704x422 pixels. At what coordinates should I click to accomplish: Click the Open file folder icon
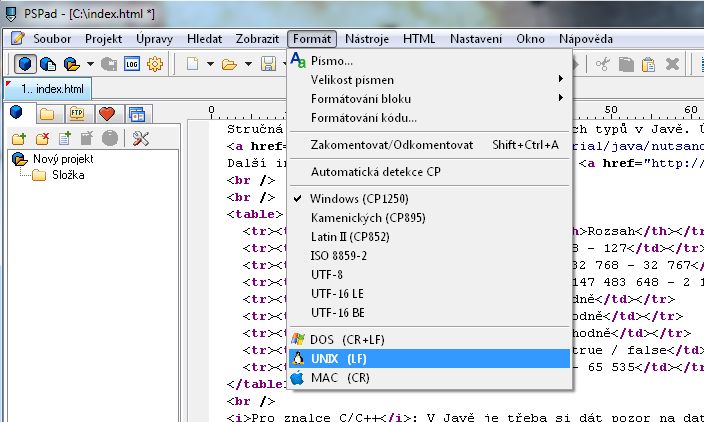coord(228,64)
